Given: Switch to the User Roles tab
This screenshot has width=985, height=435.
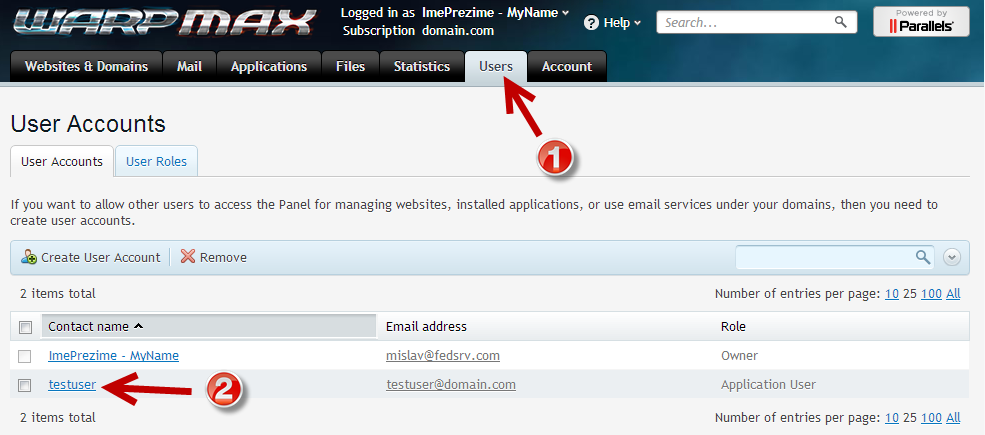Looking at the screenshot, I should [x=156, y=161].
